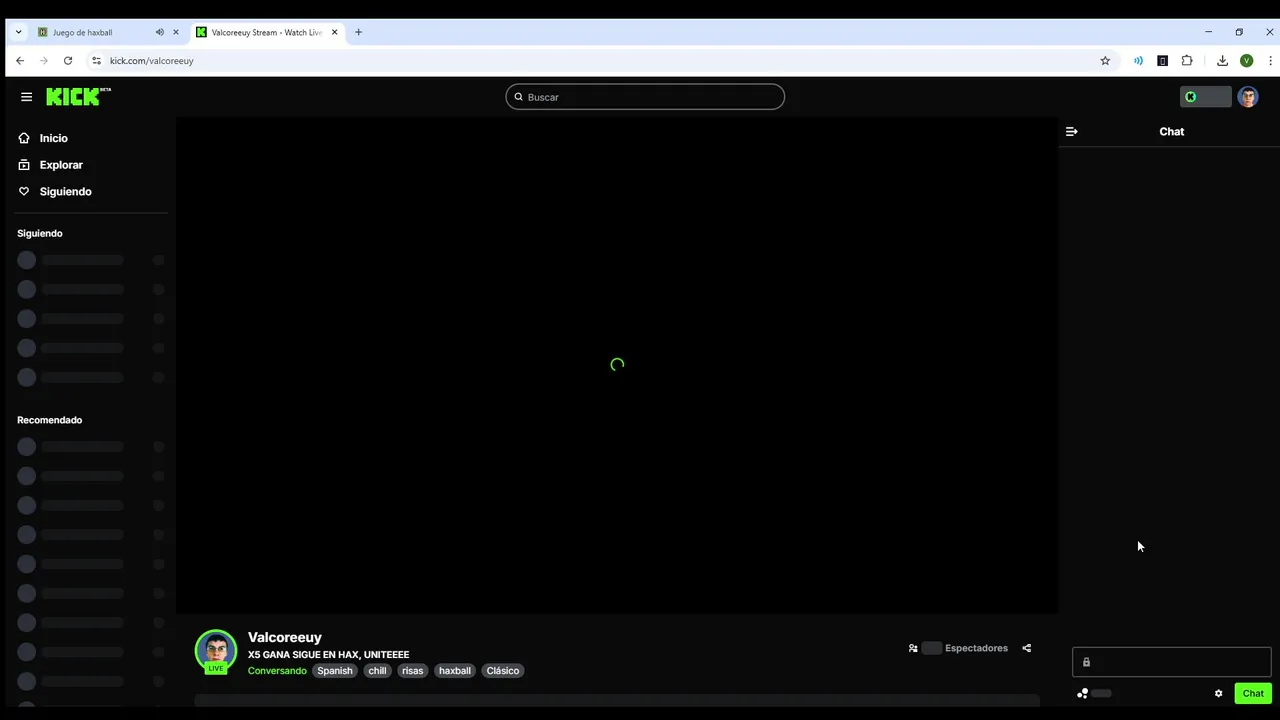Open the hamburger sidebar menu

point(26,97)
